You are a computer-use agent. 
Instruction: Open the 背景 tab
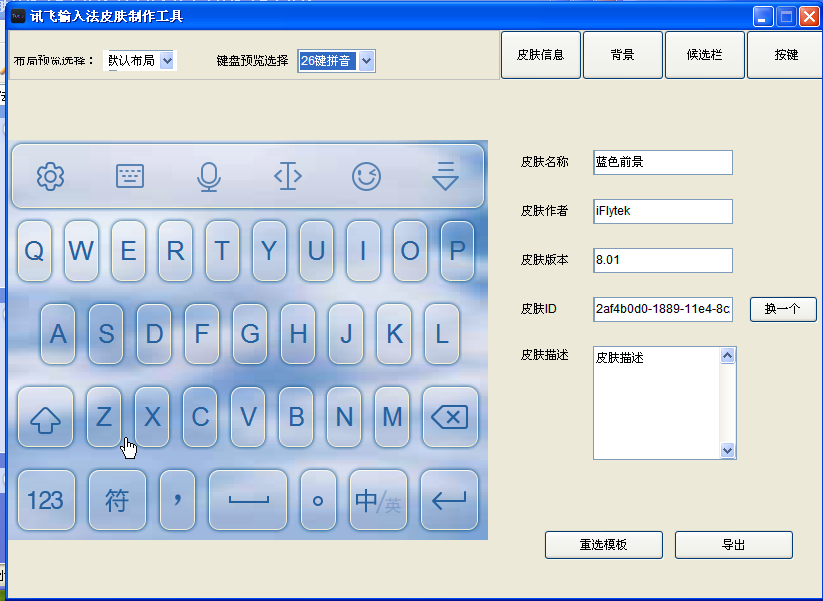pyautogui.click(x=623, y=55)
